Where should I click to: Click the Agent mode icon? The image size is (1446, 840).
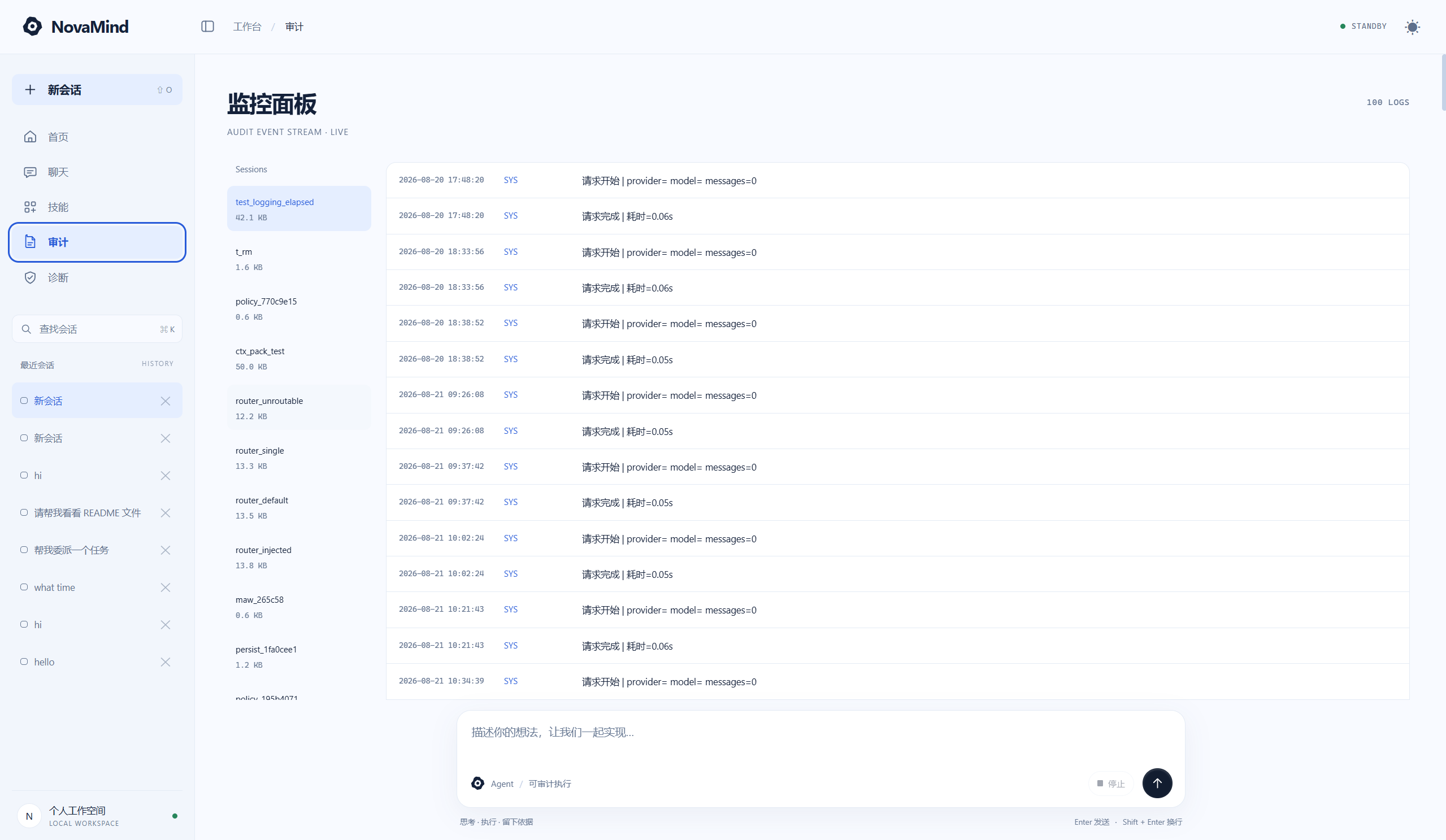(x=477, y=783)
